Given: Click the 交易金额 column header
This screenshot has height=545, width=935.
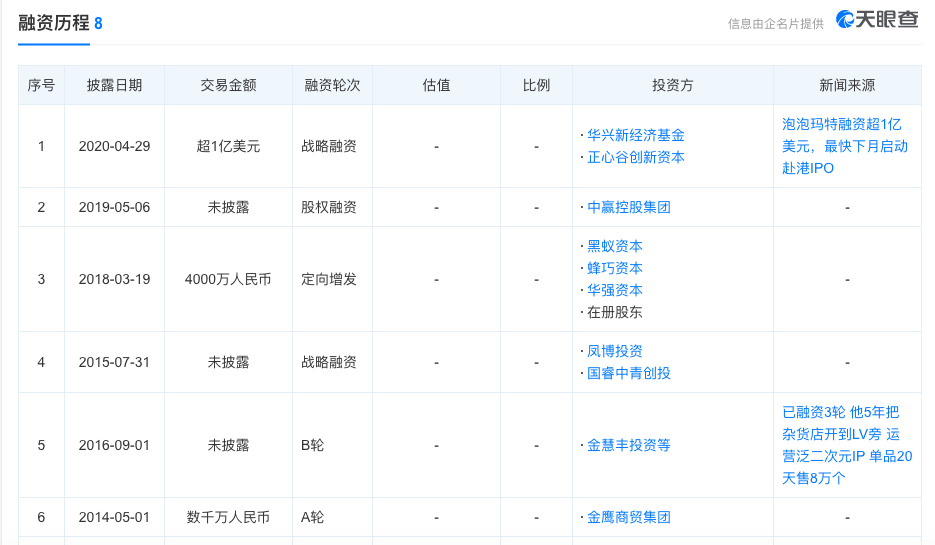Looking at the screenshot, I should (x=228, y=85).
